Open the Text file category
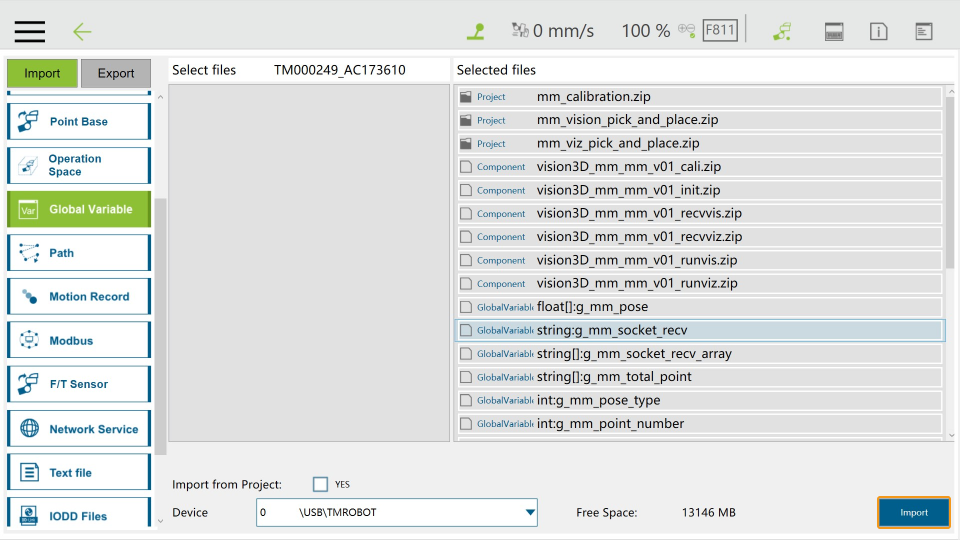960x540 pixels. tap(78, 473)
